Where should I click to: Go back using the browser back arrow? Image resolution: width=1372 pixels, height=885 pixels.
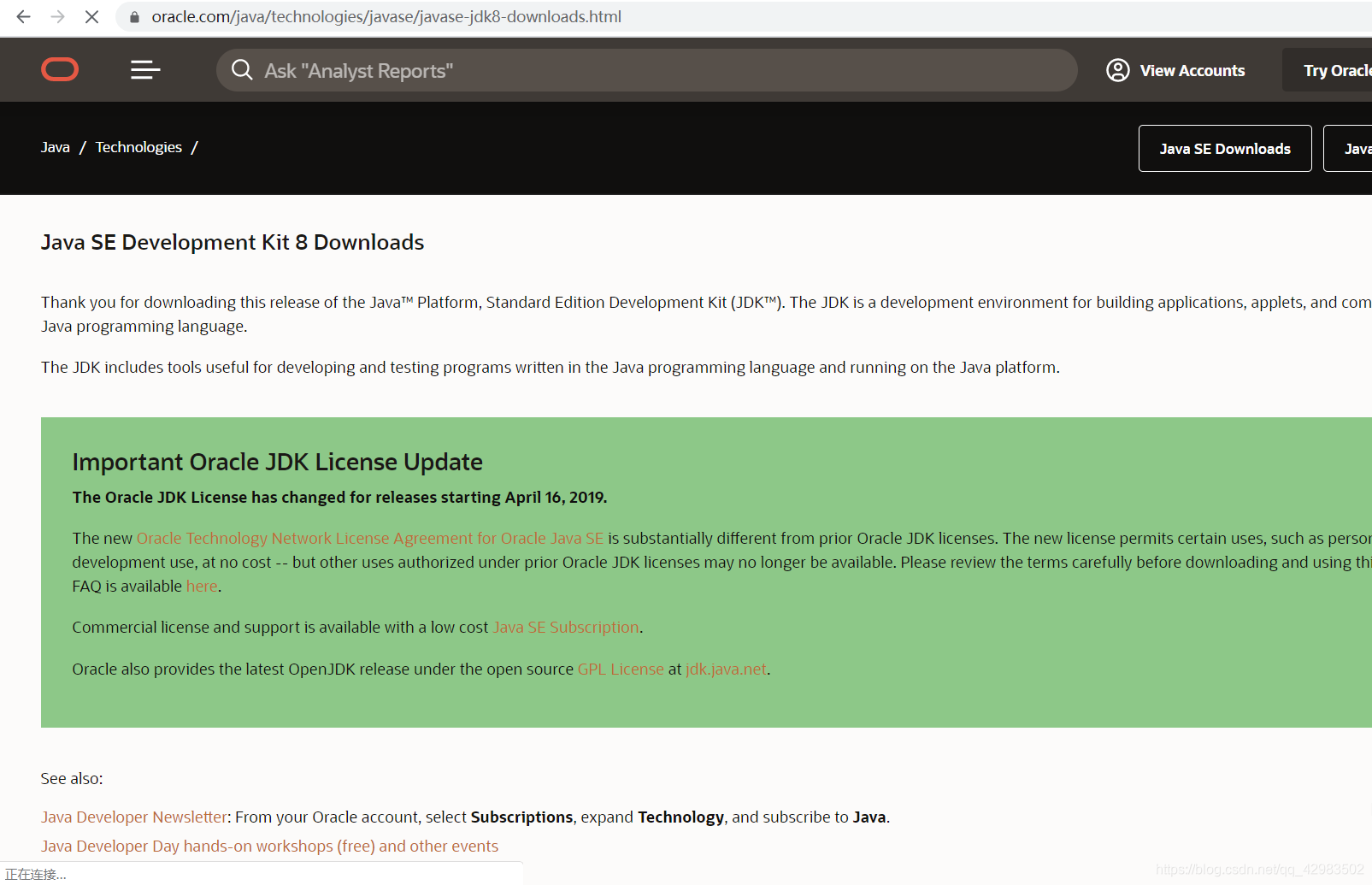pyautogui.click(x=24, y=16)
